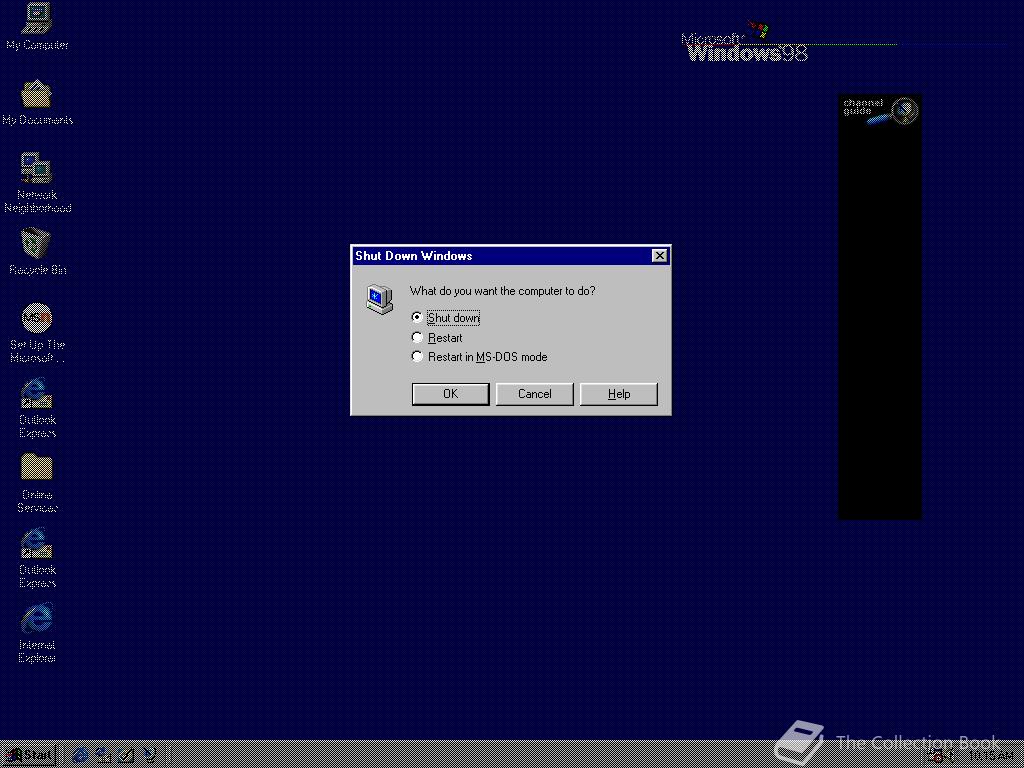Image resolution: width=1024 pixels, height=768 pixels.
Task: Open the channel guide in the channel bar
Action: point(880,112)
